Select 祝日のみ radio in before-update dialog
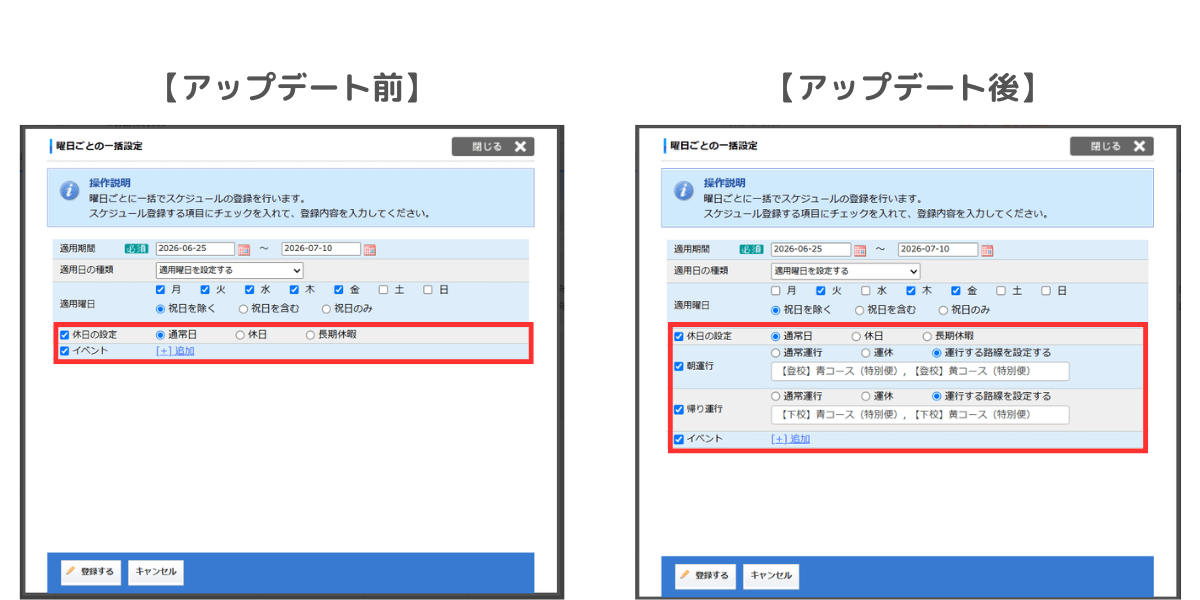 tap(326, 309)
